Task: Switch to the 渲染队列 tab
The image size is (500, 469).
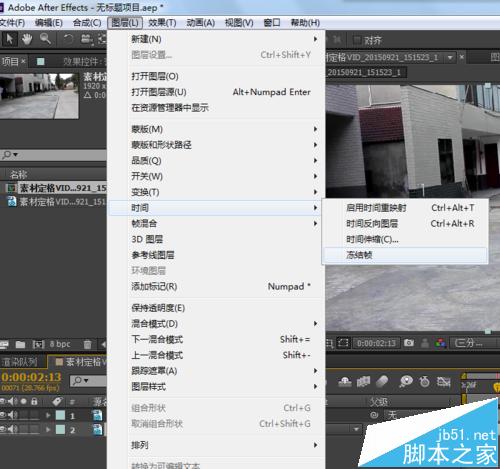Action: tap(20, 362)
